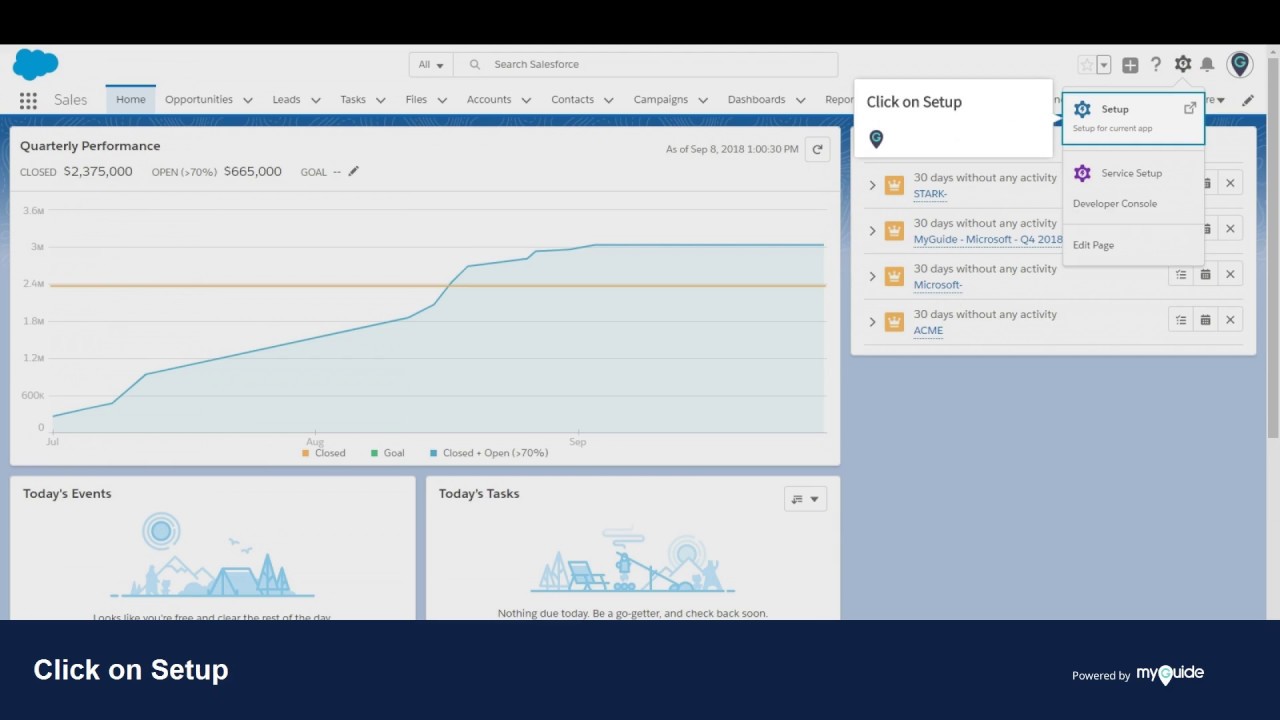Open the Today's Tasks filter dropdown

(805, 499)
